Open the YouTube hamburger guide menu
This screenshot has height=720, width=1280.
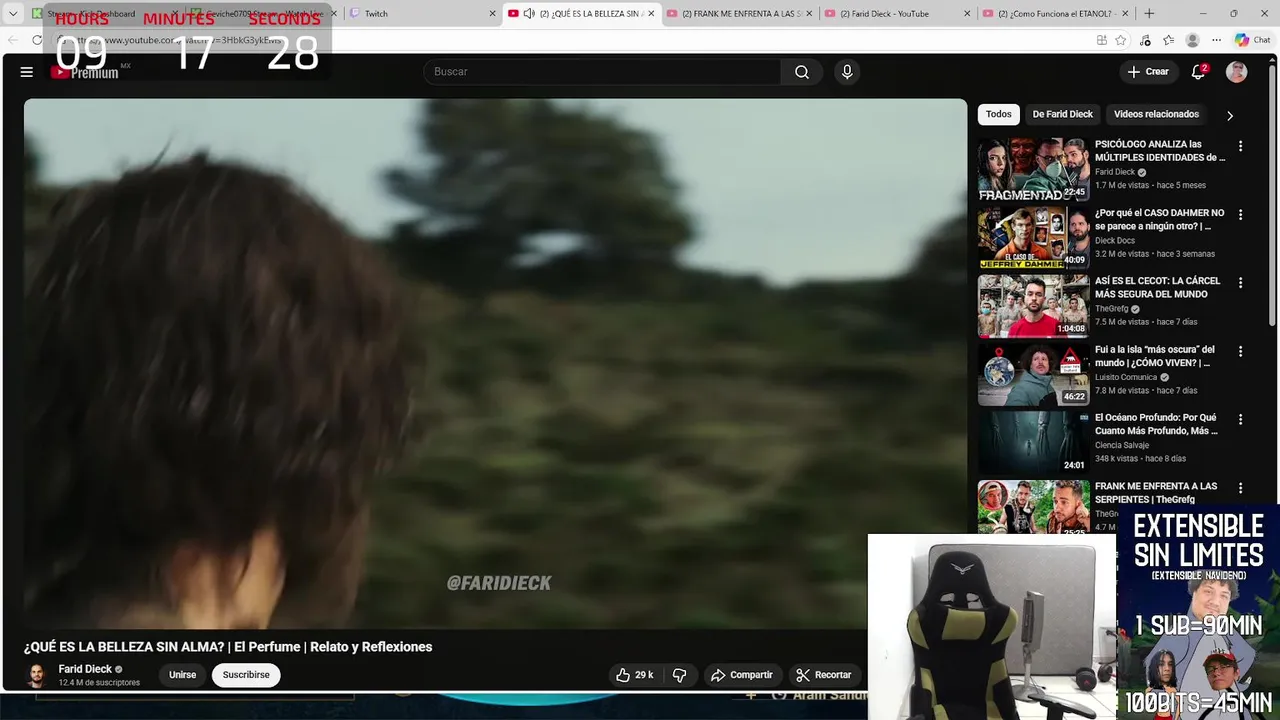pyautogui.click(x=27, y=72)
